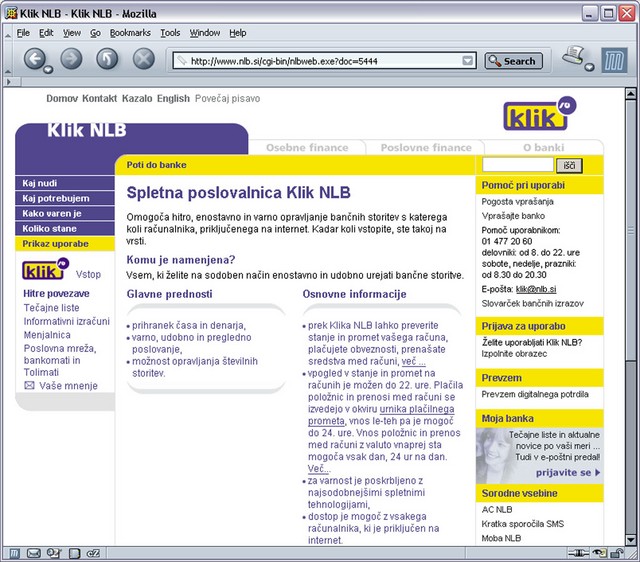
Task: Open the Tools menu
Action: tap(170, 33)
